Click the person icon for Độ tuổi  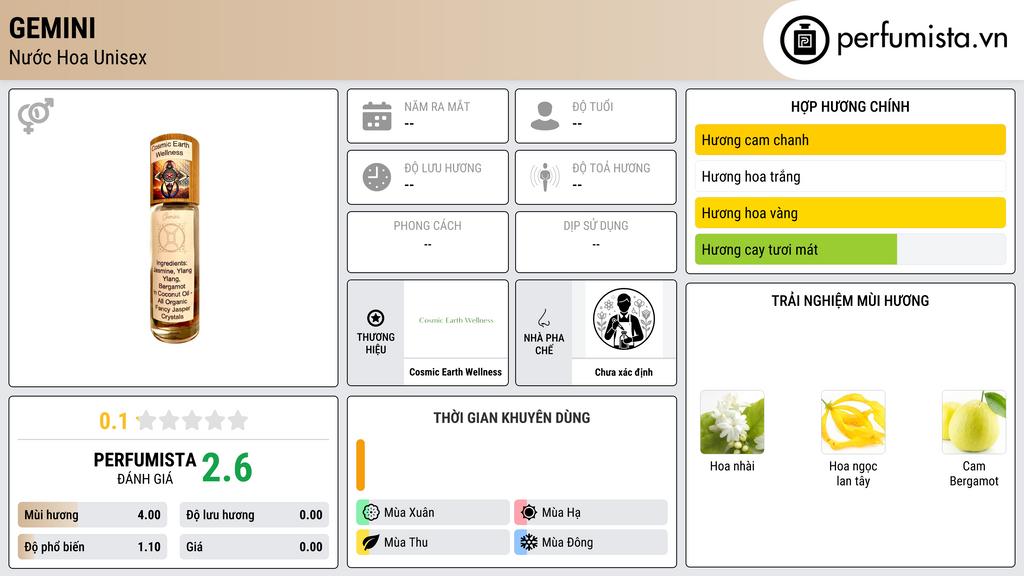pos(545,116)
